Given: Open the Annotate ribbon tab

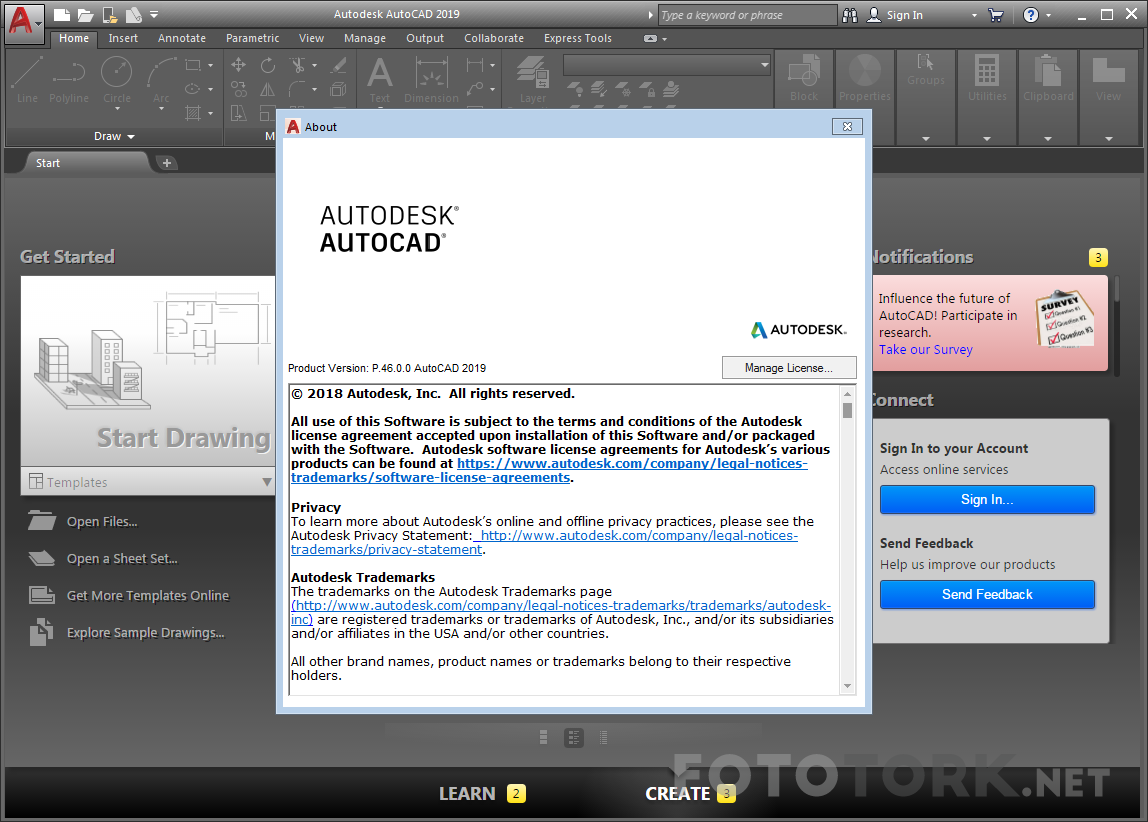Looking at the screenshot, I should 182,38.
